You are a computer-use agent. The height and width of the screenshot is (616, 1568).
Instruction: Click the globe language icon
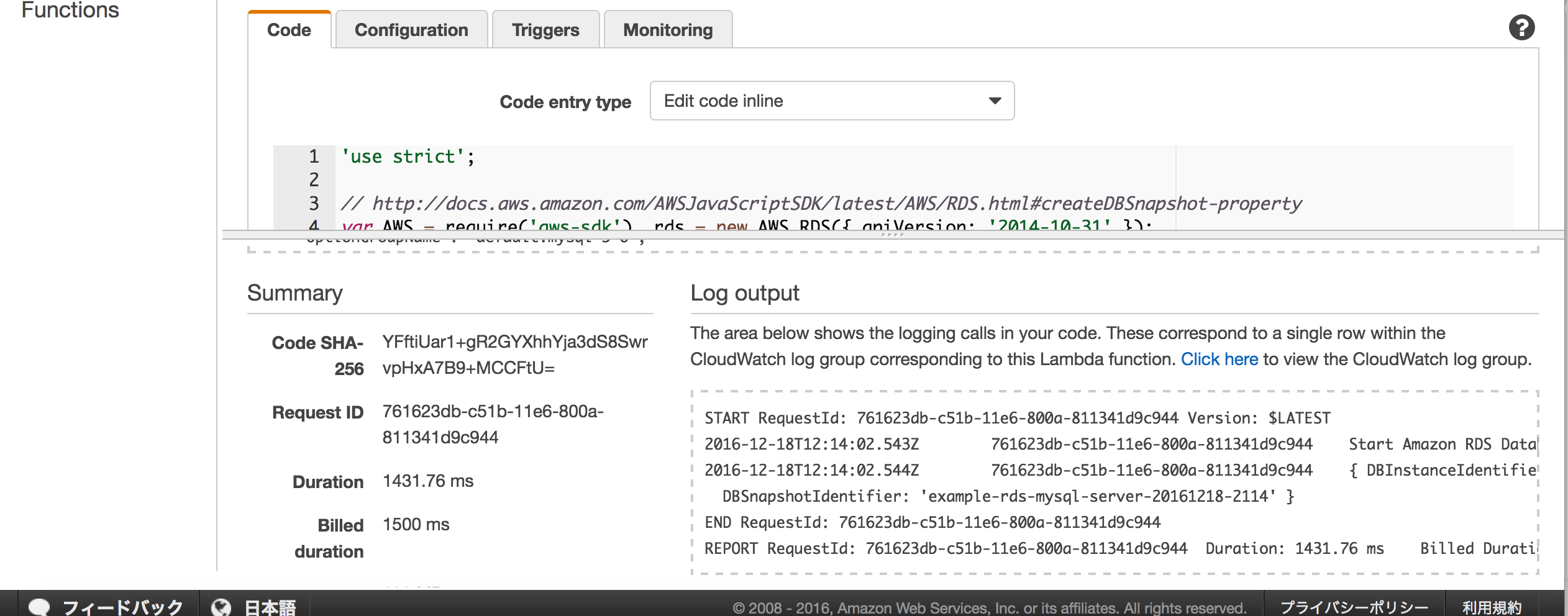tap(221, 607)
